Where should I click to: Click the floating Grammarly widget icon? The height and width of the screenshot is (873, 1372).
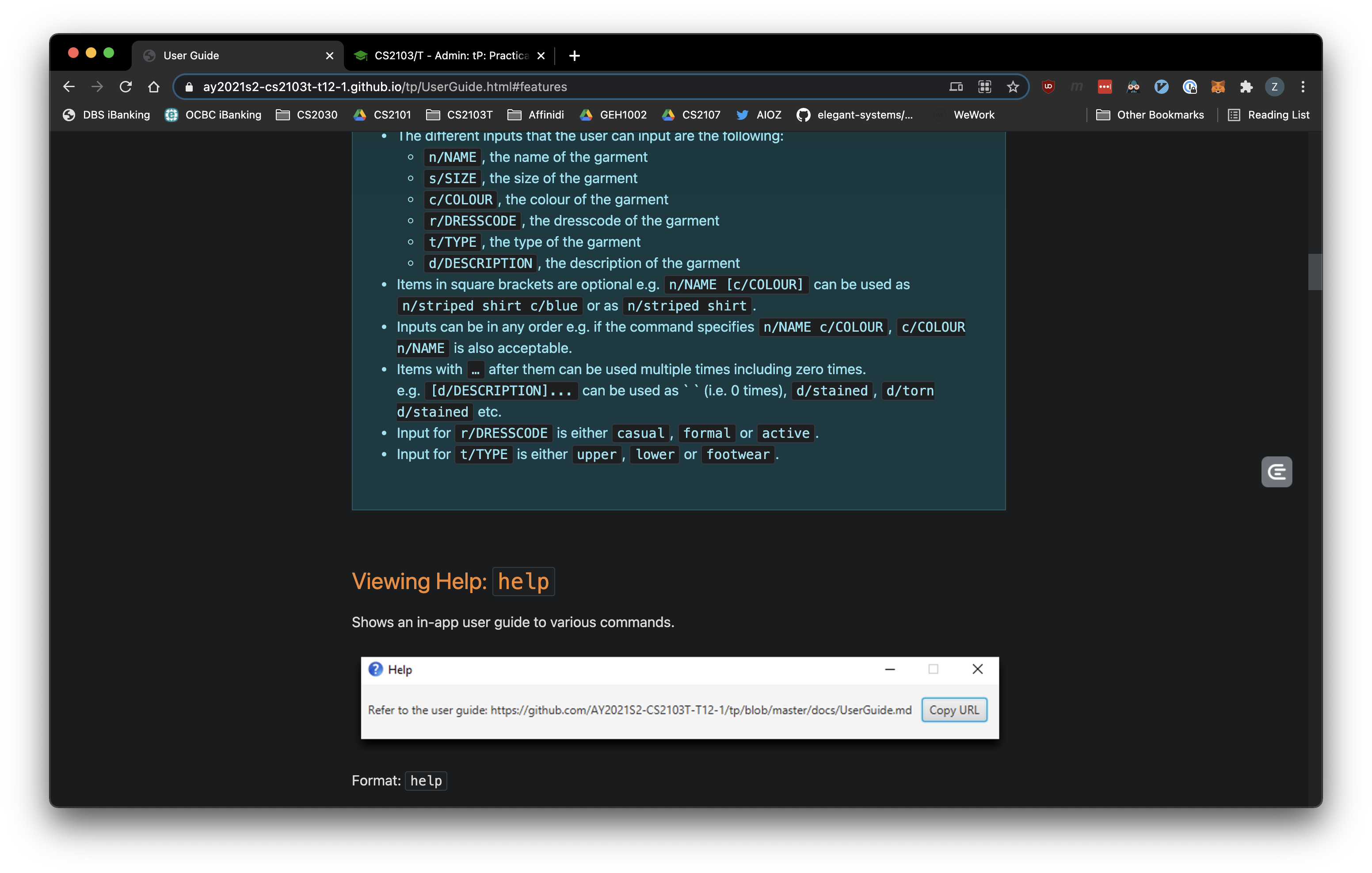point(1276,471)
